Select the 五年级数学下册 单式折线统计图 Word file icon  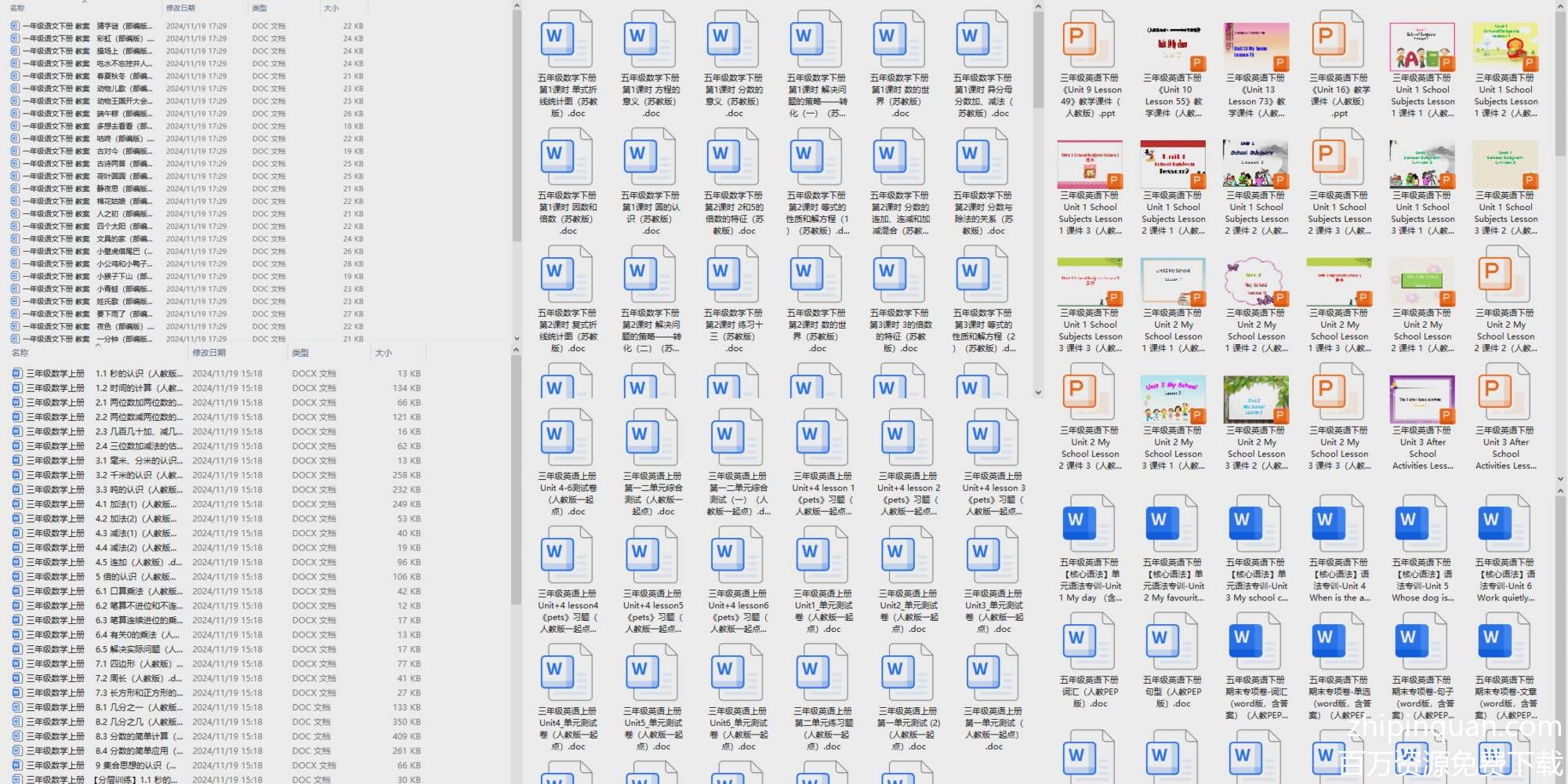(x=567, y=39)
